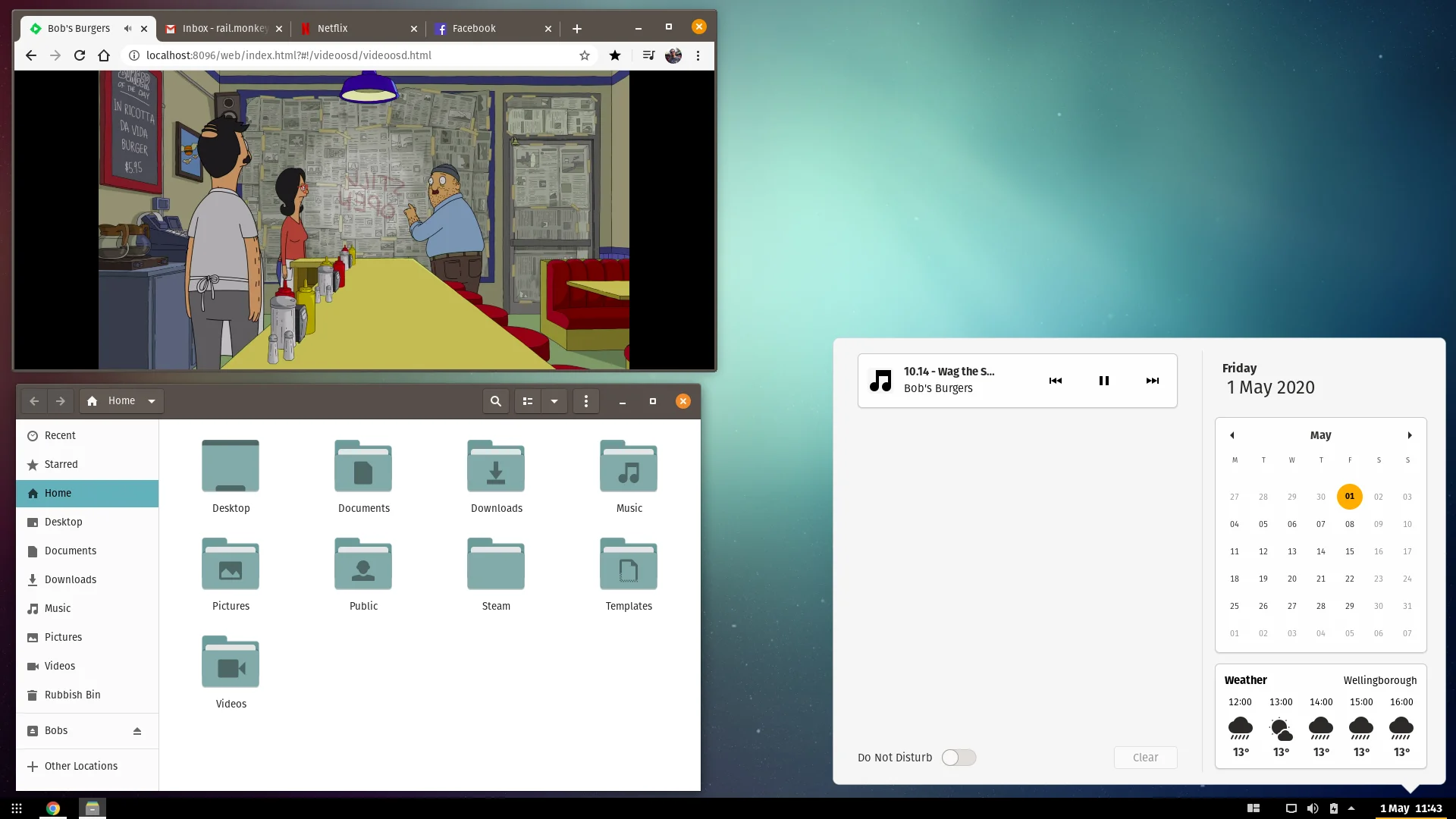Go to next month in calendar

coord(1410,435)
